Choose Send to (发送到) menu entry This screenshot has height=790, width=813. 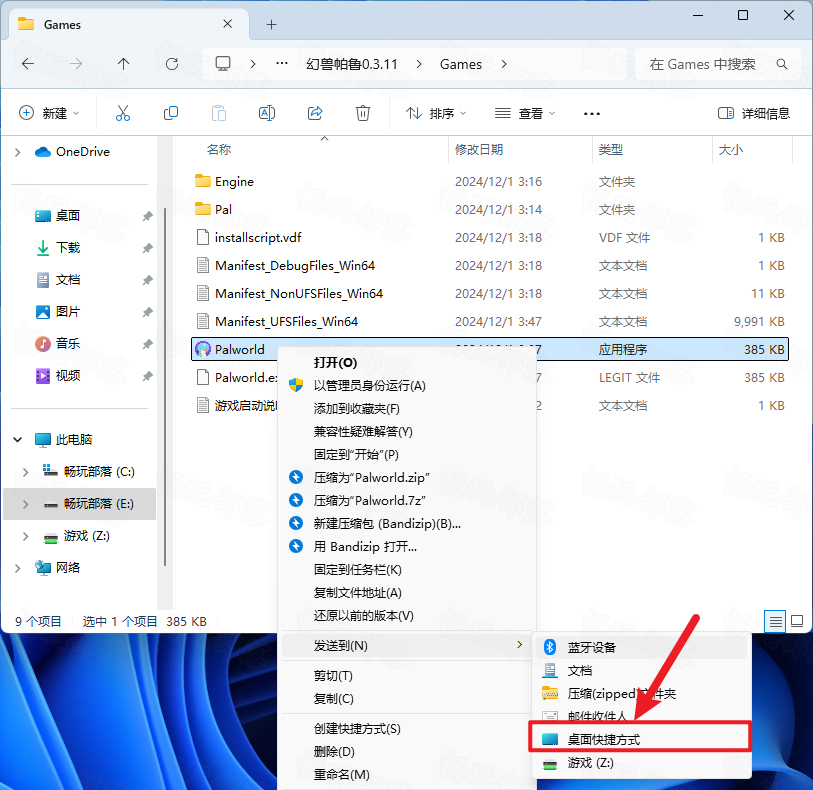[x=407, y=645]
